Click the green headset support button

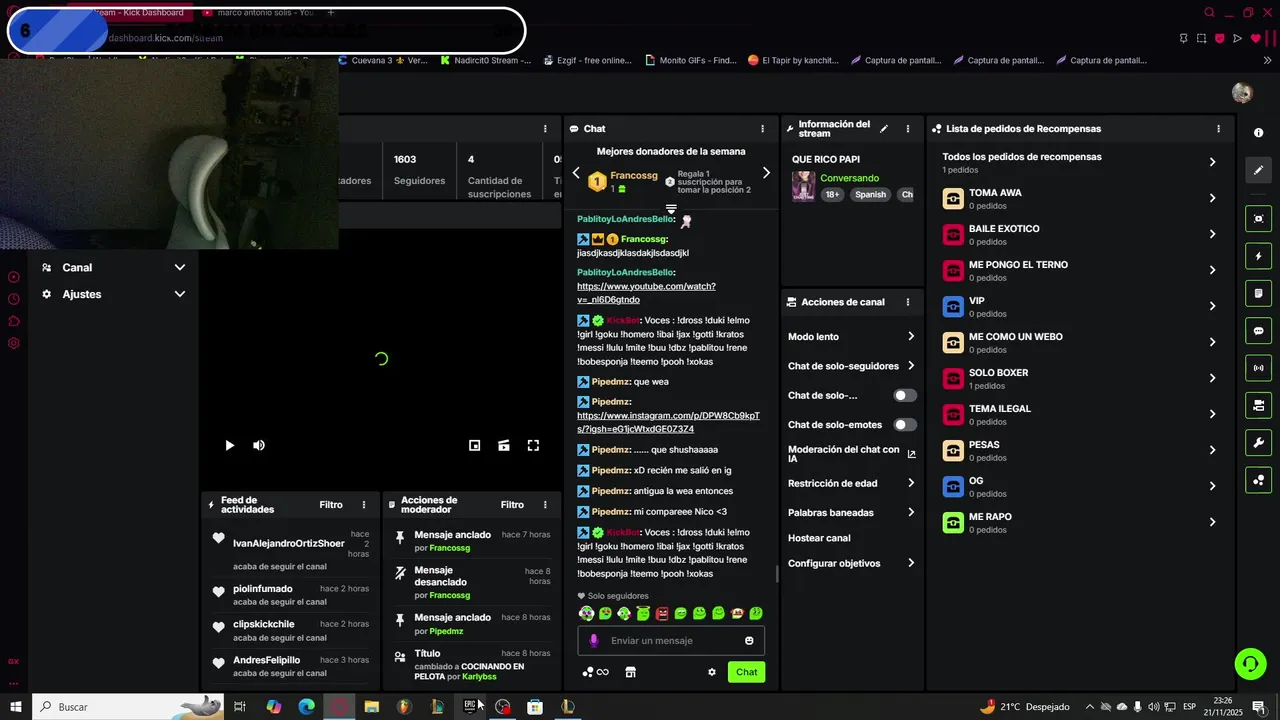click(x=1249, y=663)
